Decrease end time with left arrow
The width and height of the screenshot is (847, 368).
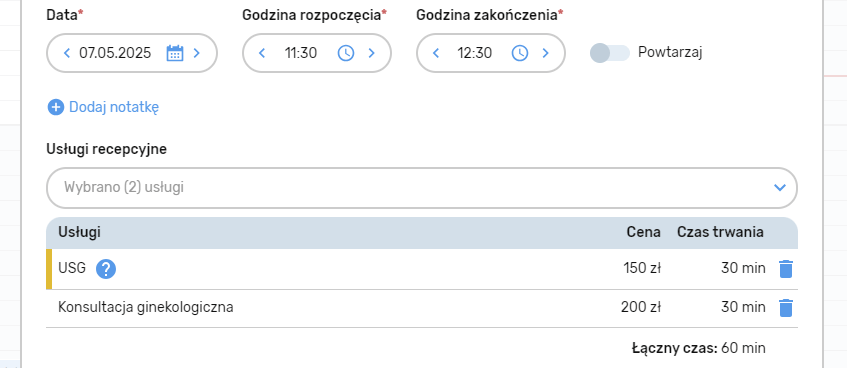pos(436,53)
